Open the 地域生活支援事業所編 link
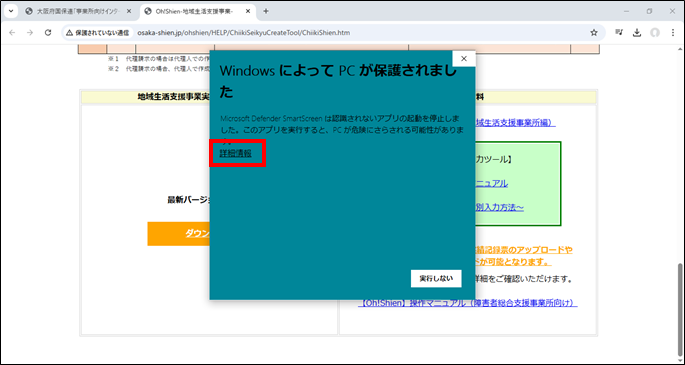This screenshot has width=685, height=365. [515, 123]
